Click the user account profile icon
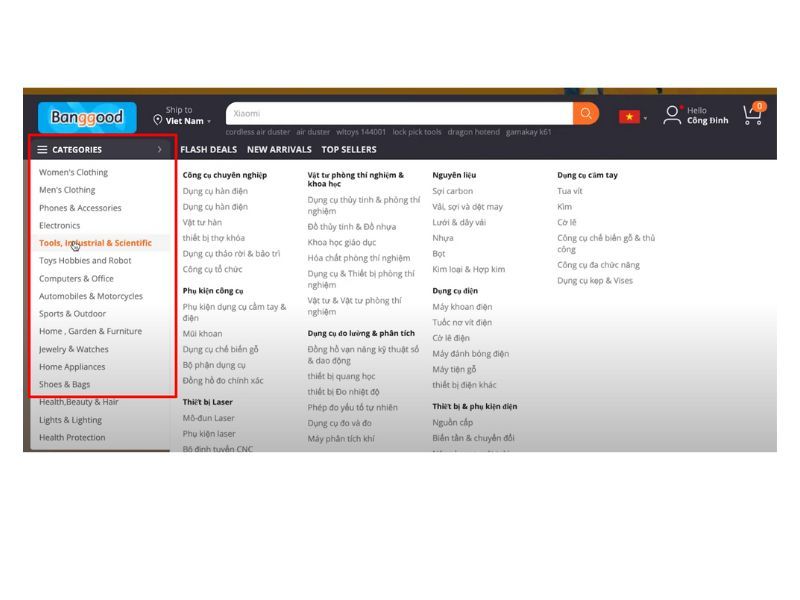Image resolution: width=800 pixels, height=600 pixels. pos(673,115)
